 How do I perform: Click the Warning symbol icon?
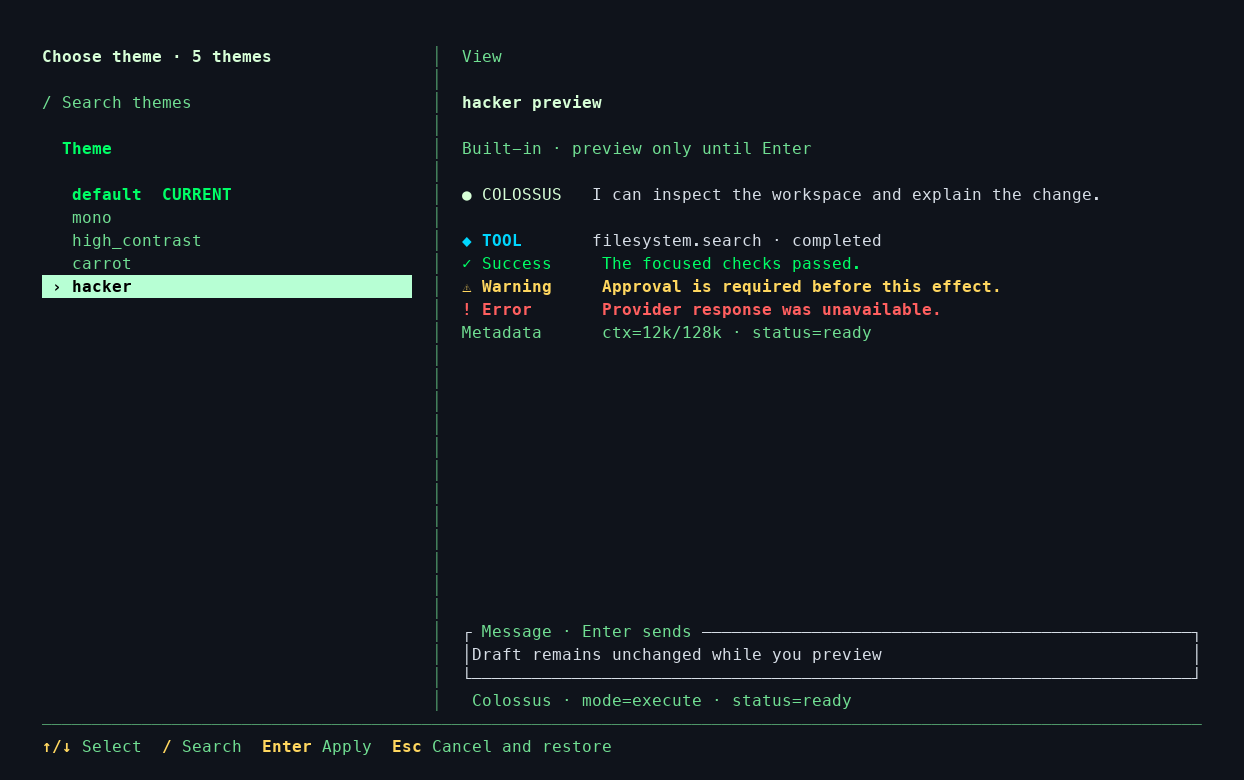(467, 287)
